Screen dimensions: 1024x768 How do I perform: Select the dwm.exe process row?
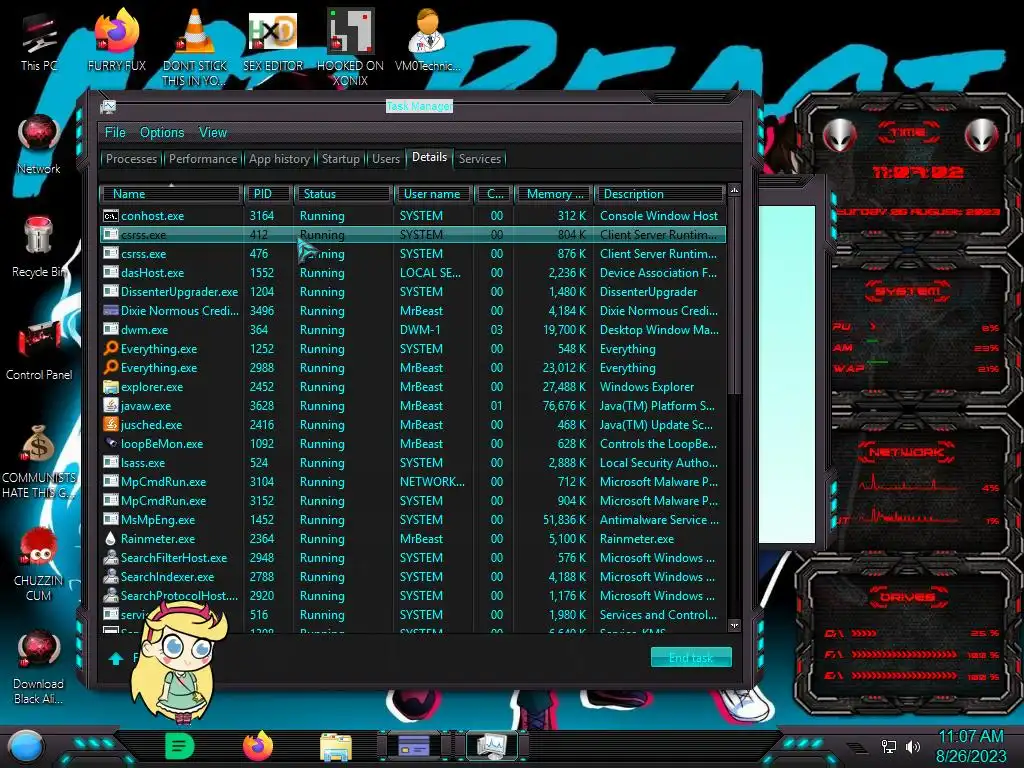[x=413, y=330]
